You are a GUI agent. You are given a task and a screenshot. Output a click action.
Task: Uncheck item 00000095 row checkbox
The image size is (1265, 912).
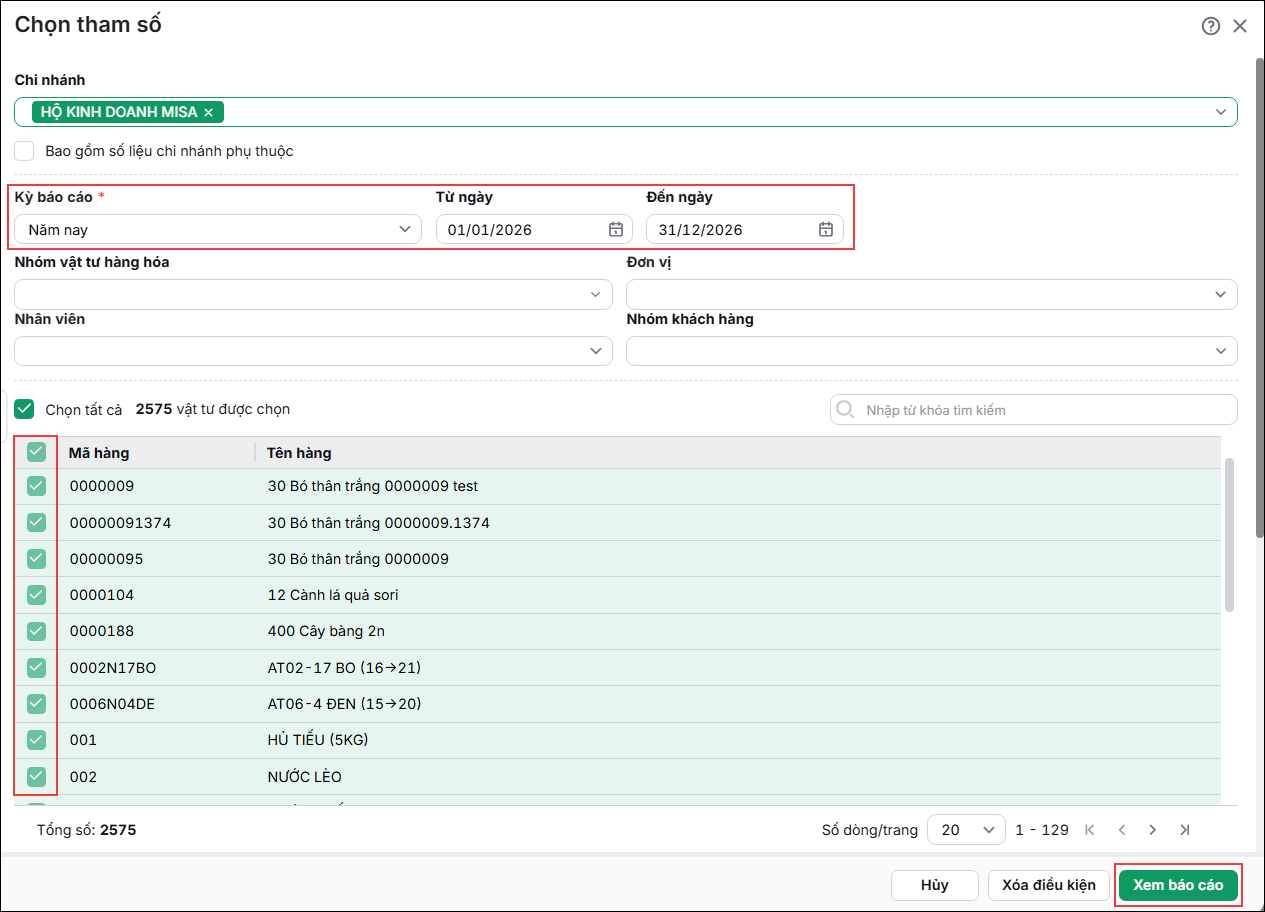click(x=36, y=558)
